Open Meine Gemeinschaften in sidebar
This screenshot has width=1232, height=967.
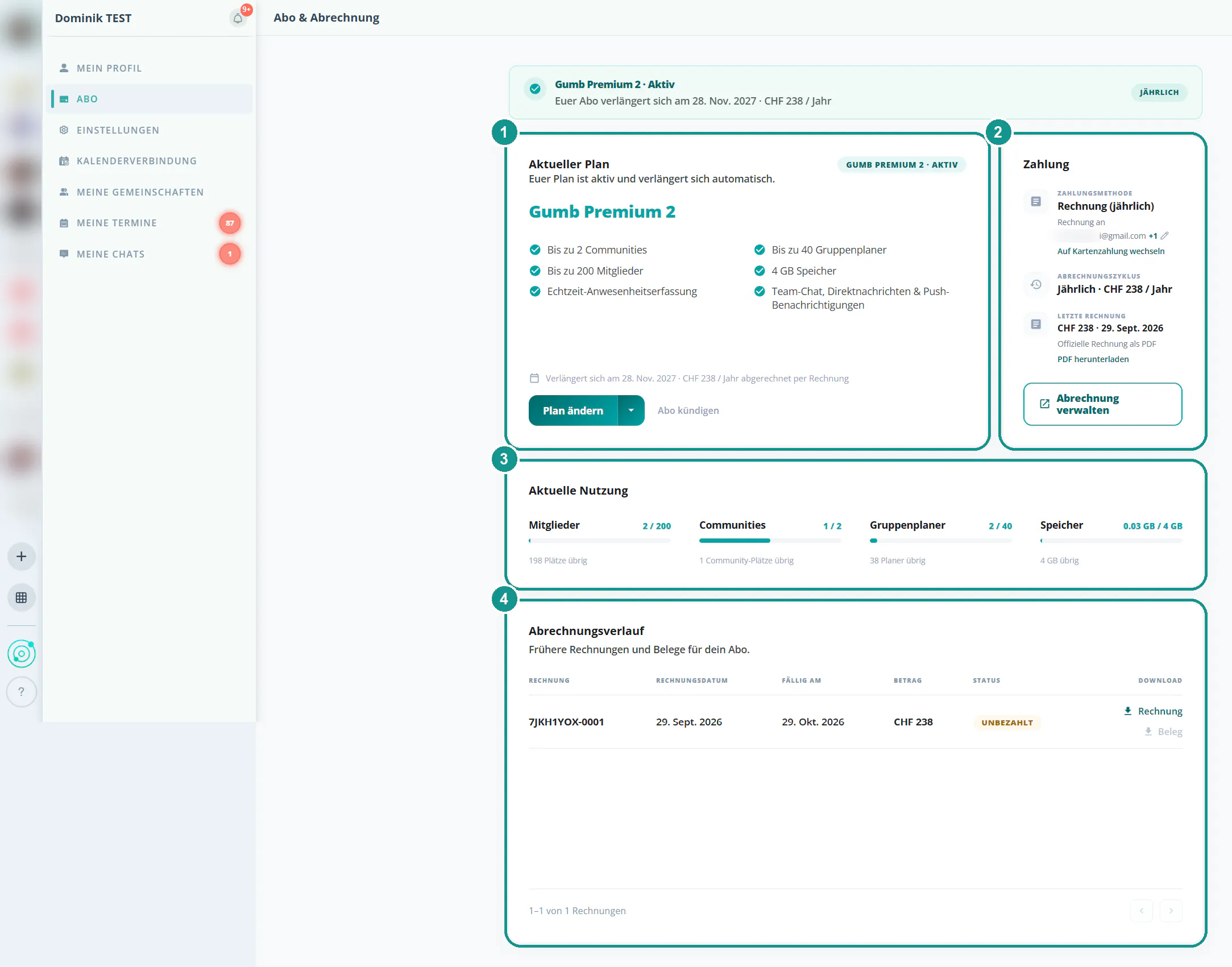(151, 192)
